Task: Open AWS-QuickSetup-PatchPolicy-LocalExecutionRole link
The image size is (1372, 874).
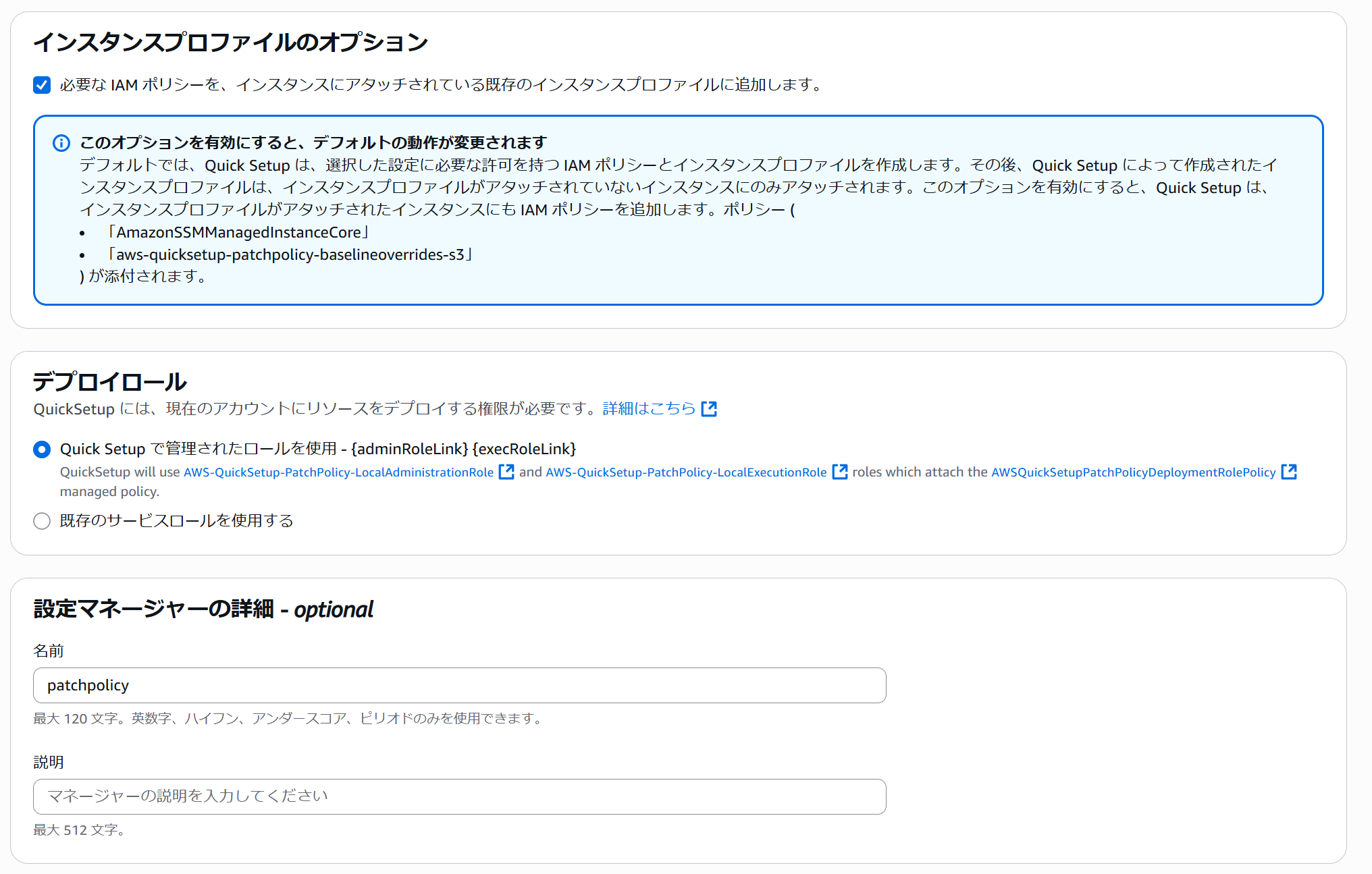Action: 685,472
